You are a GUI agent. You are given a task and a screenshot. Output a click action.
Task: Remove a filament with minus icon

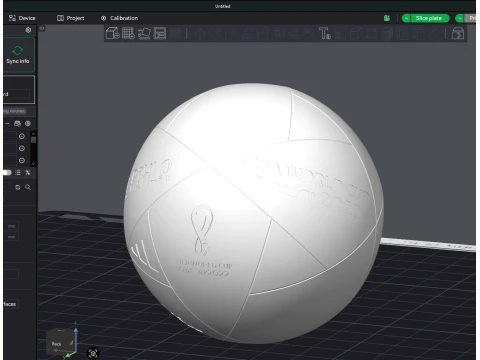coord(7,124)
